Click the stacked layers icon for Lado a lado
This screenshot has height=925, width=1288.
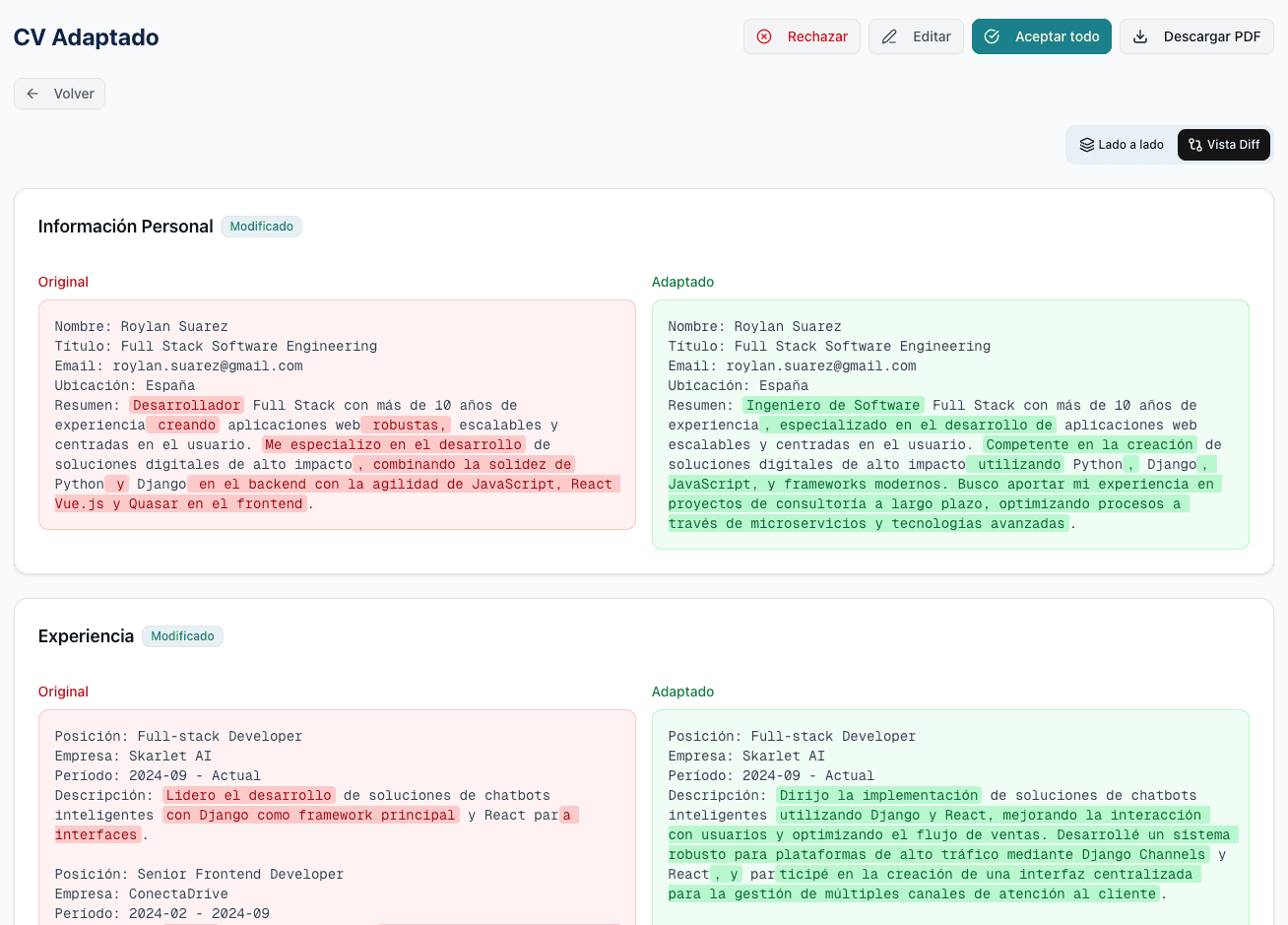1087,145
